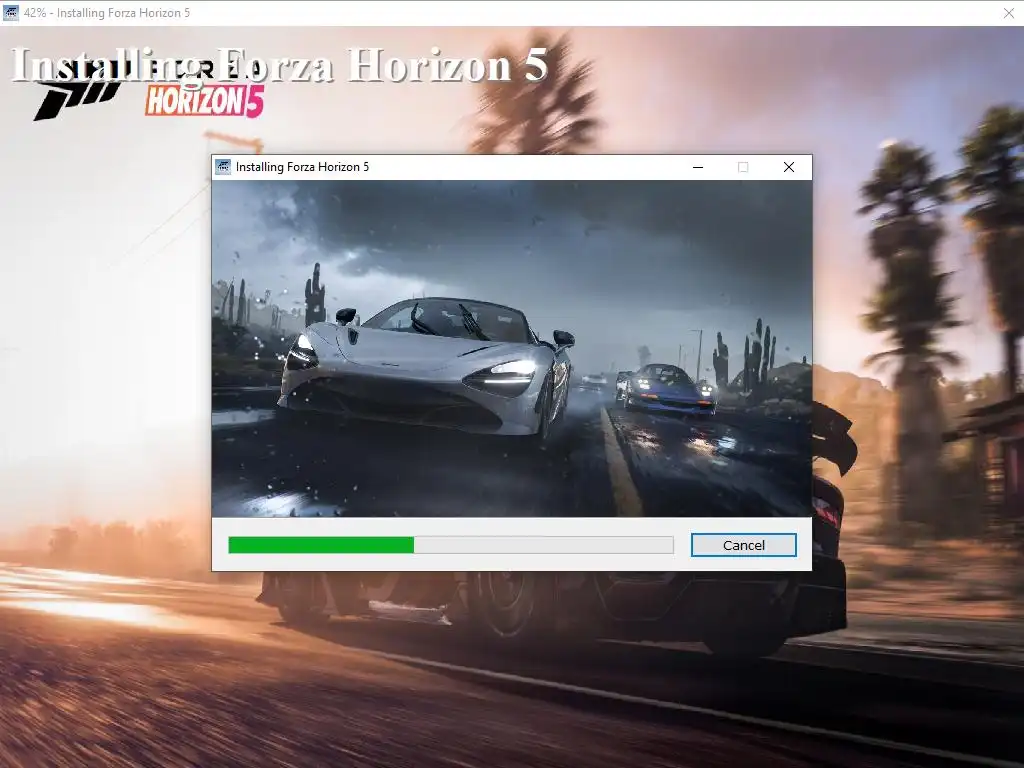Close the outer 42% installer window
1024x768 pixels.
click(1008, 12)
